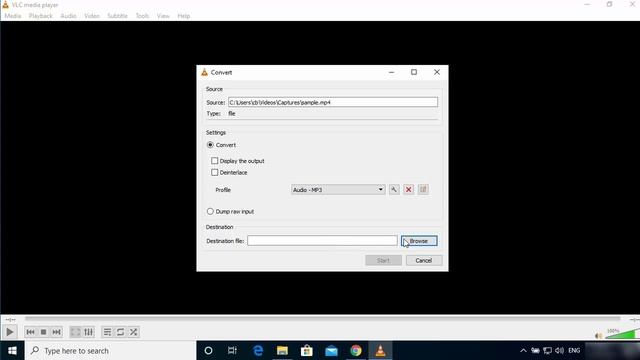The image size is (640, 360).
Task: Adjust the VLC volume slider
Action: coord(622,334)
